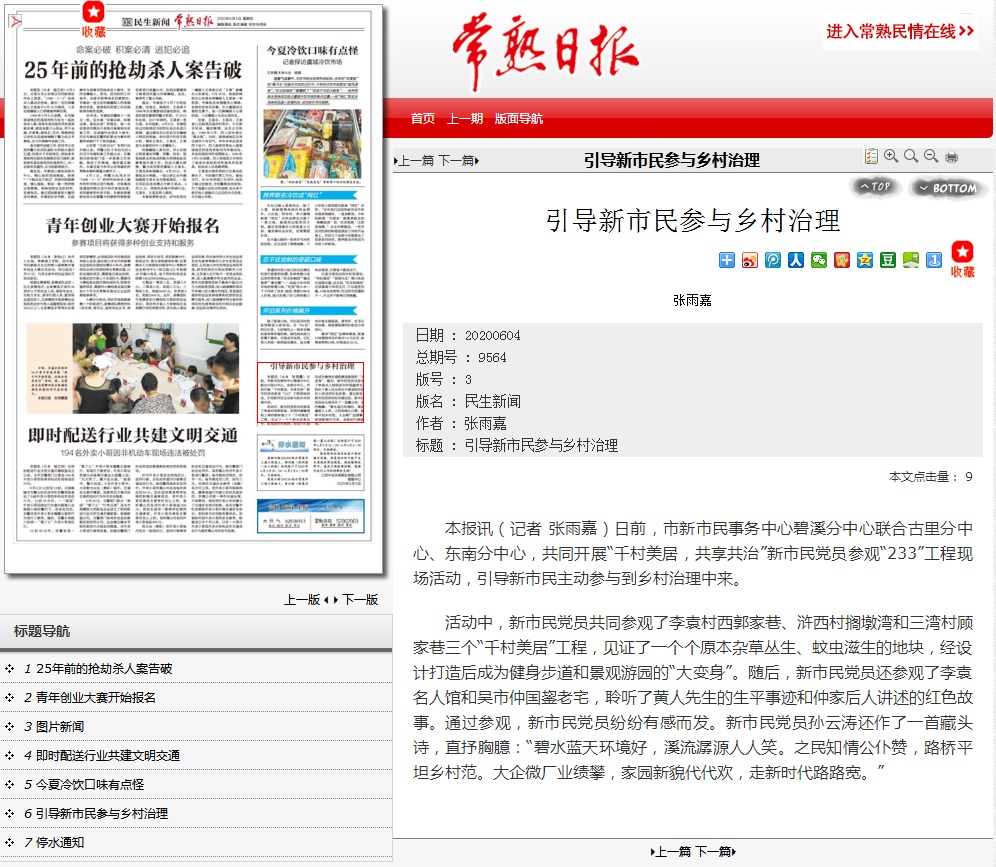Click the 本文点击量 counter
Screen dimensions: 996x867
point(931,476)
